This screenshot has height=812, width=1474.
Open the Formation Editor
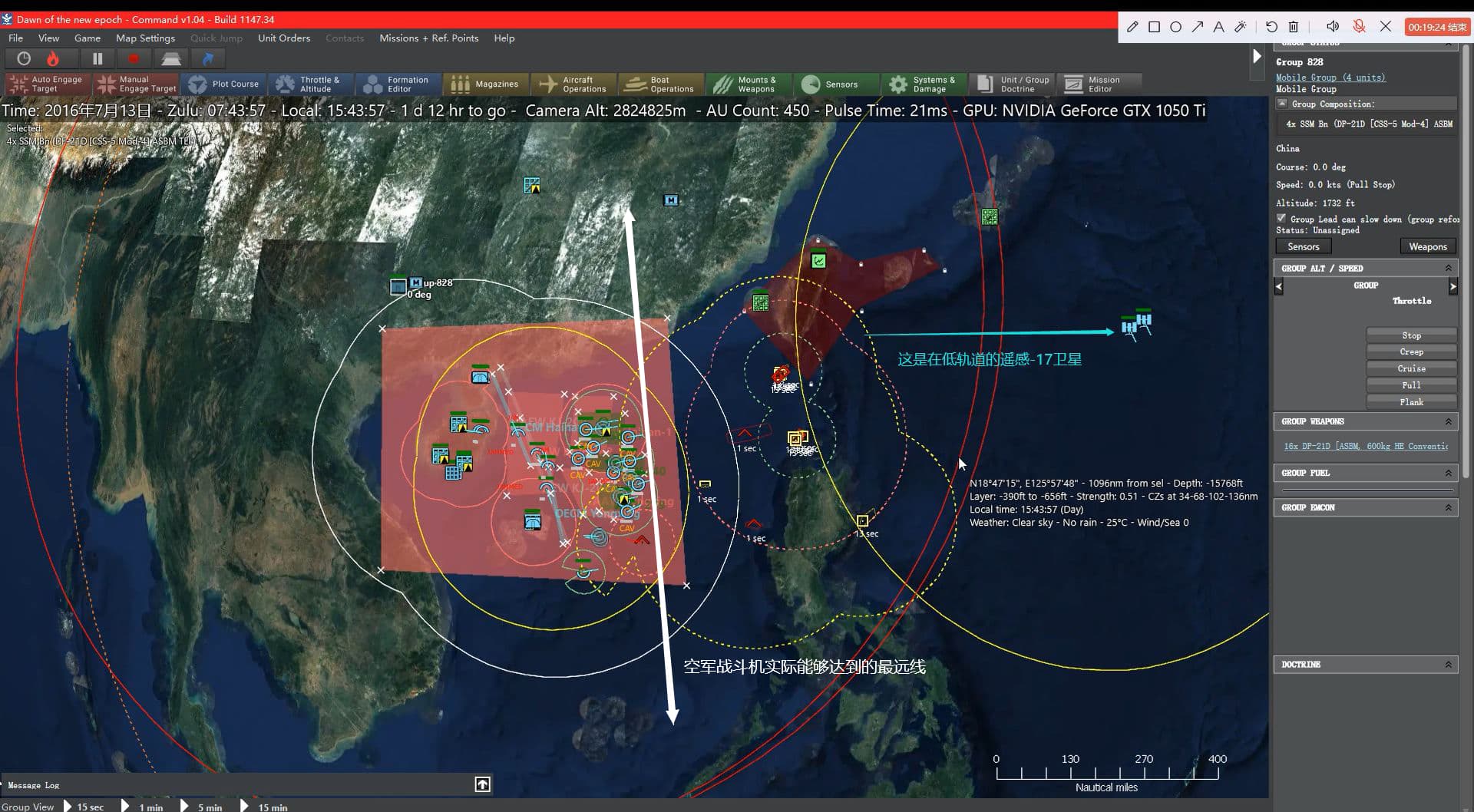click(398, 84)
